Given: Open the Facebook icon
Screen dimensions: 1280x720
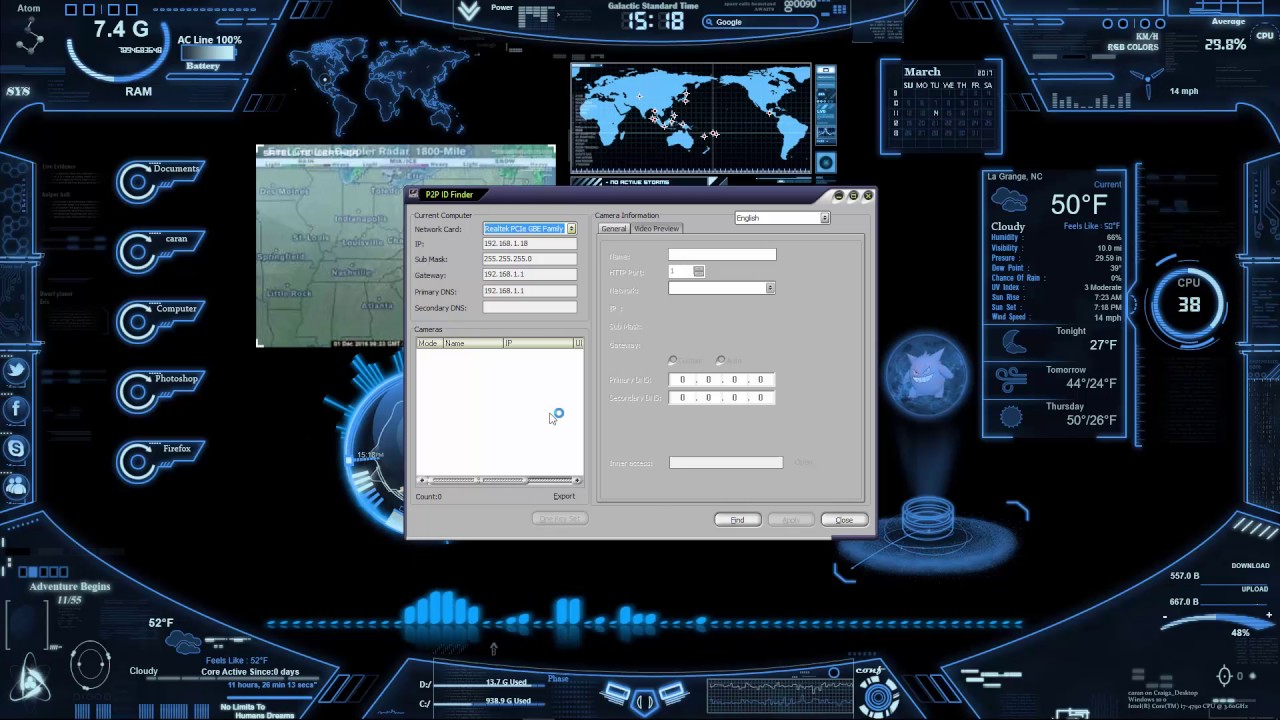Looking at the screenshot, I should tap(15, 408).
